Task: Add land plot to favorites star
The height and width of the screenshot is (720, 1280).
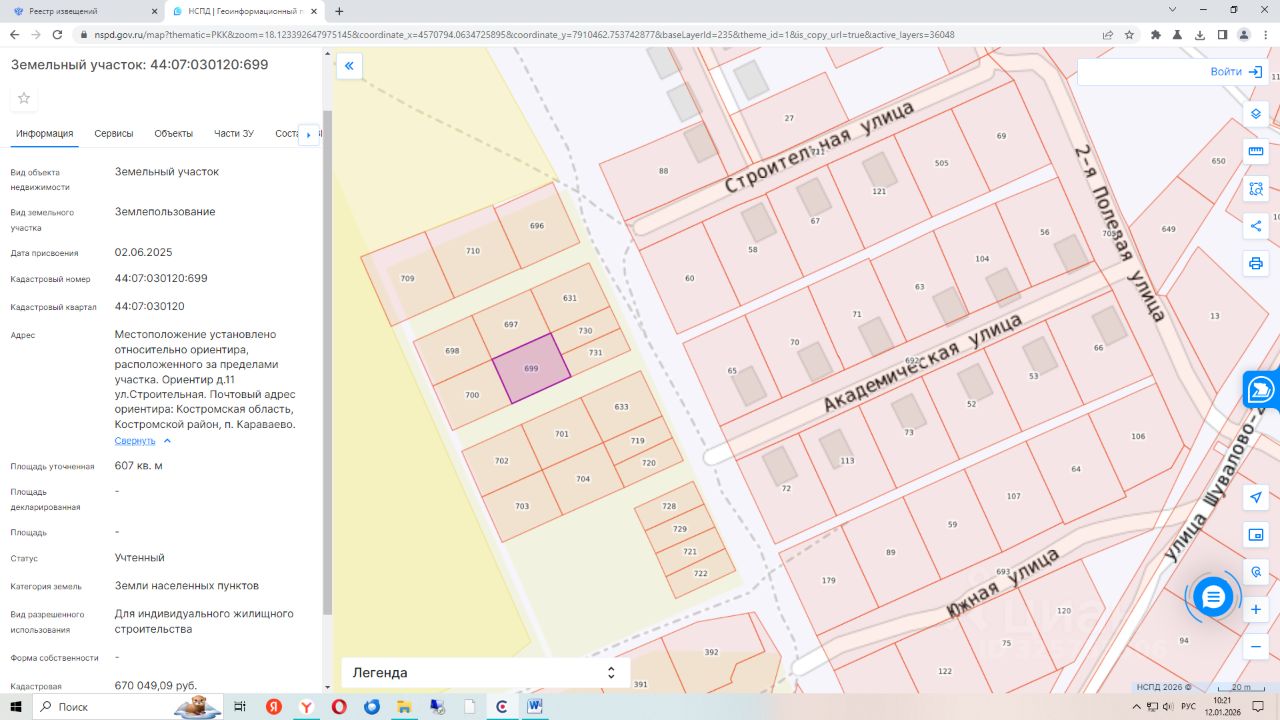Action: [24, 98]
